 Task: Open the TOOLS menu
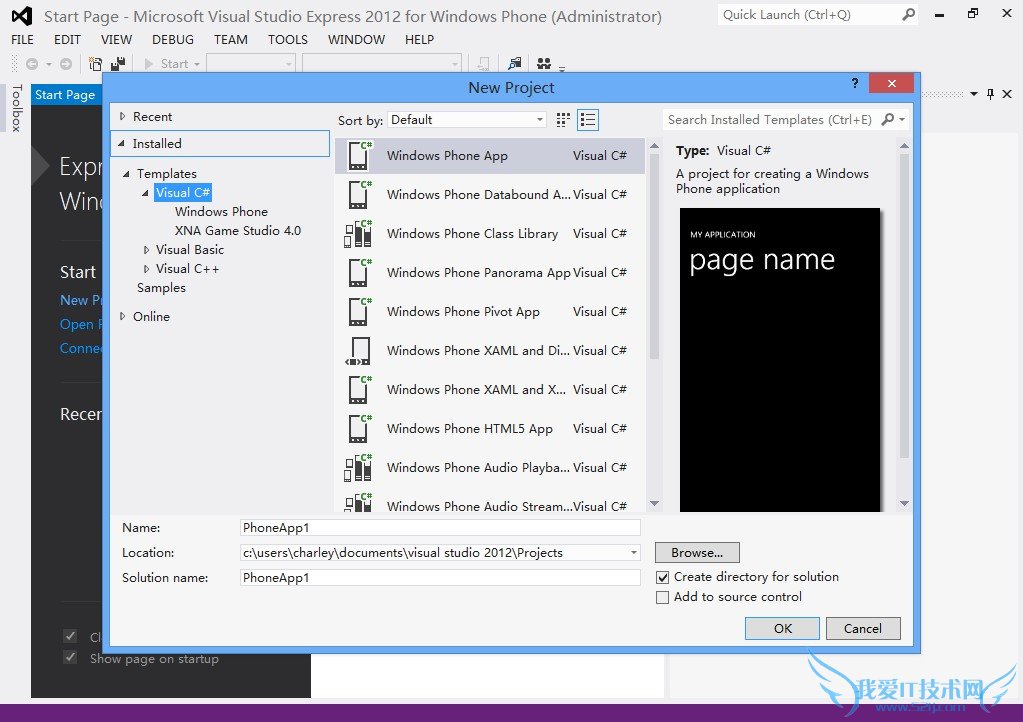coord(288,39)
